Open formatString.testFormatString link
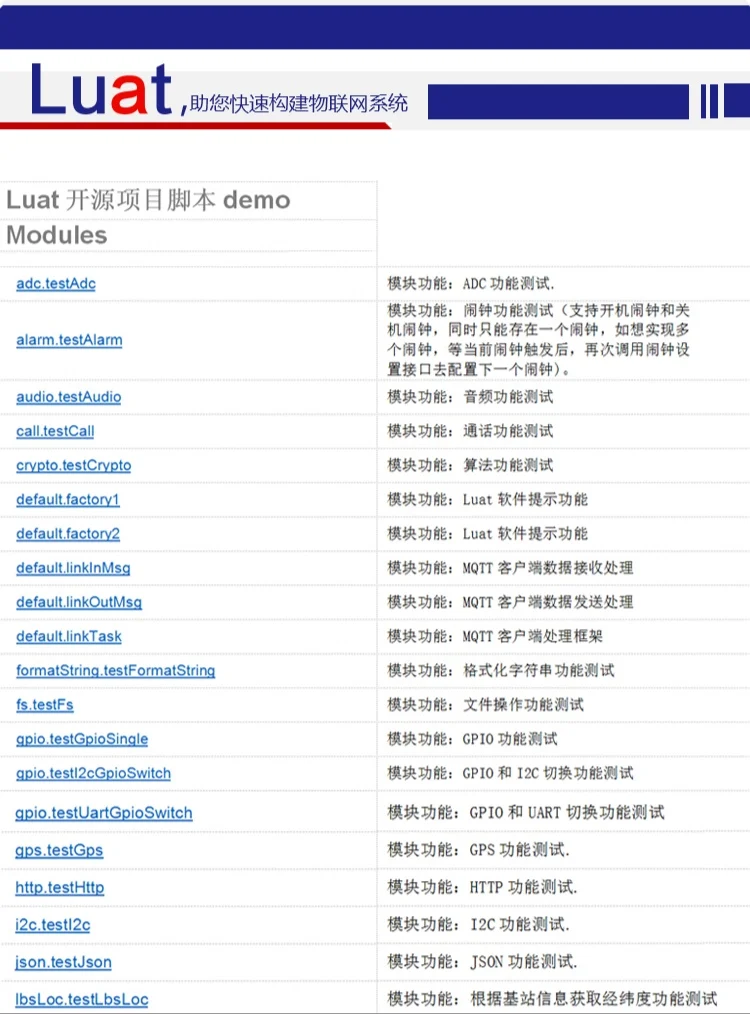 click(x=116, y=671)
